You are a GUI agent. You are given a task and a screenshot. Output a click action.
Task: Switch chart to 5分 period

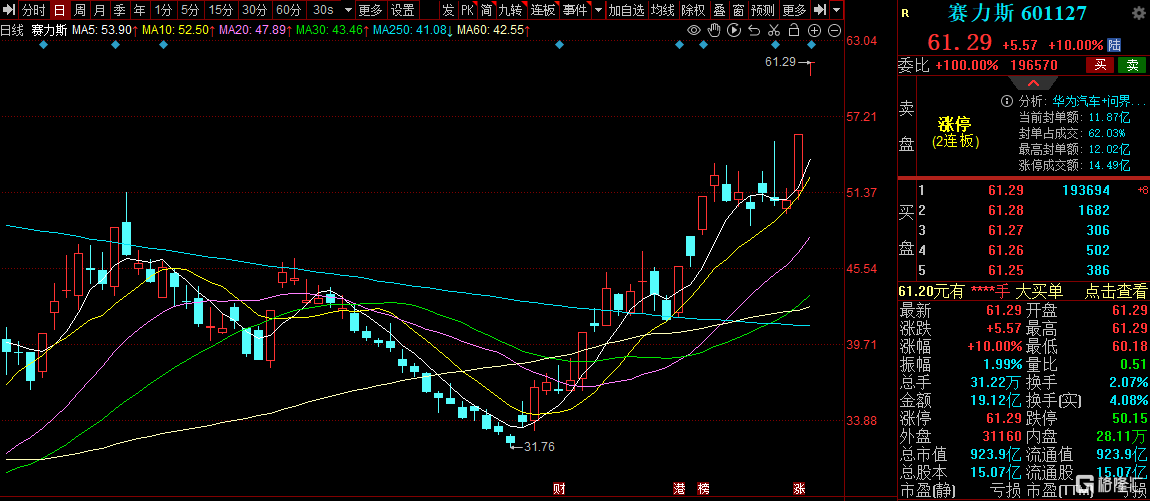[x=190, y=10]
